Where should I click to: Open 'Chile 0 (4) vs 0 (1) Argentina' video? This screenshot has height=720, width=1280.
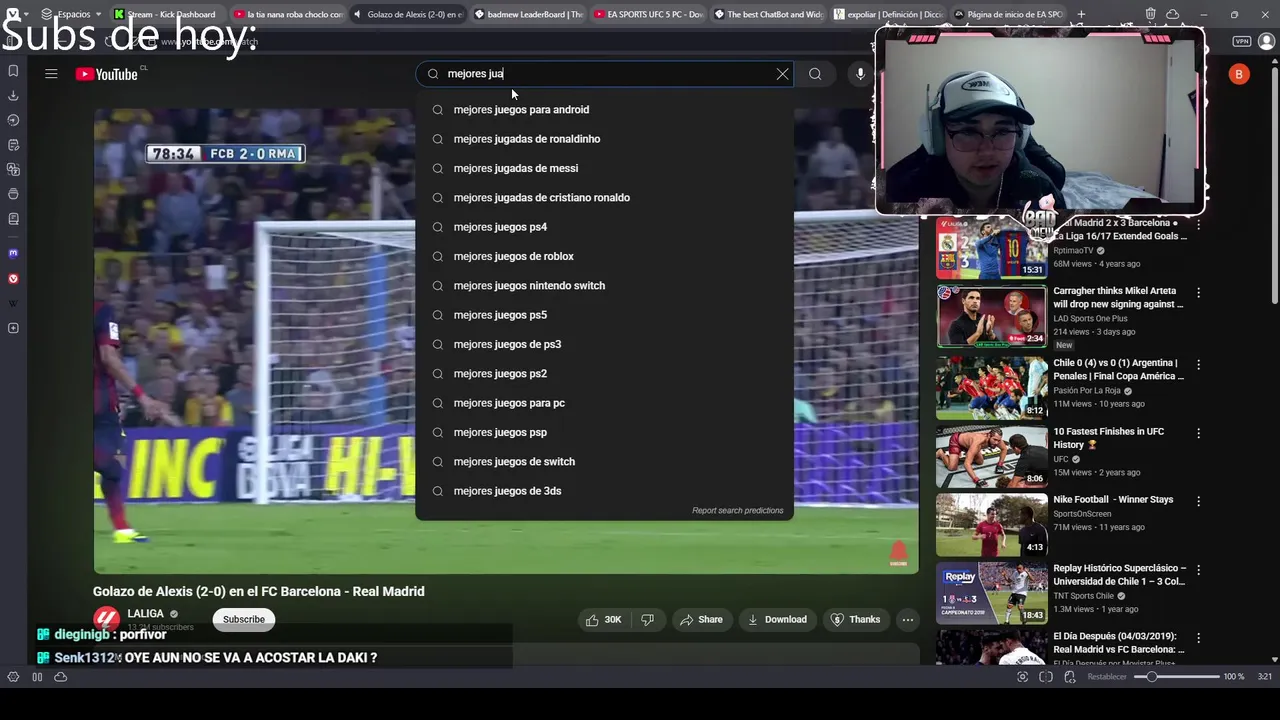click(1118, 370)
